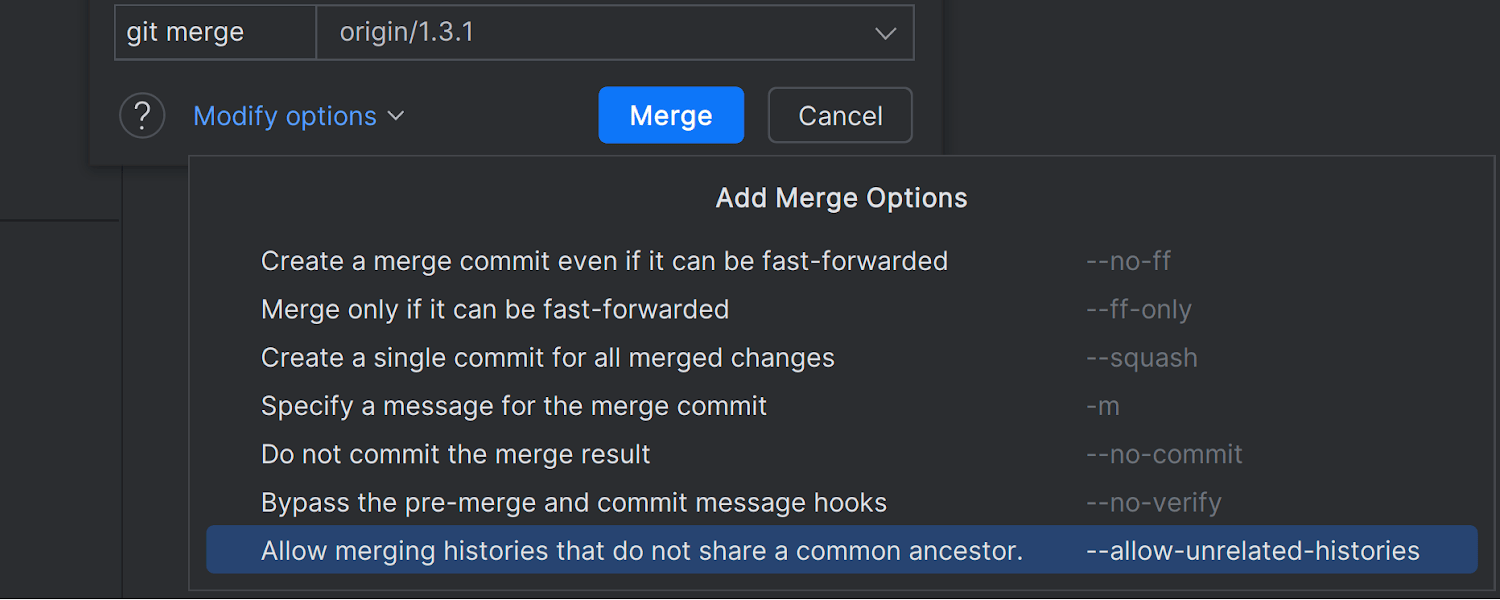The height and width of the screenshot is (600, 1500).
Task: Open the origin/1.3.1 branch combo box
Action: pos(615,32)
